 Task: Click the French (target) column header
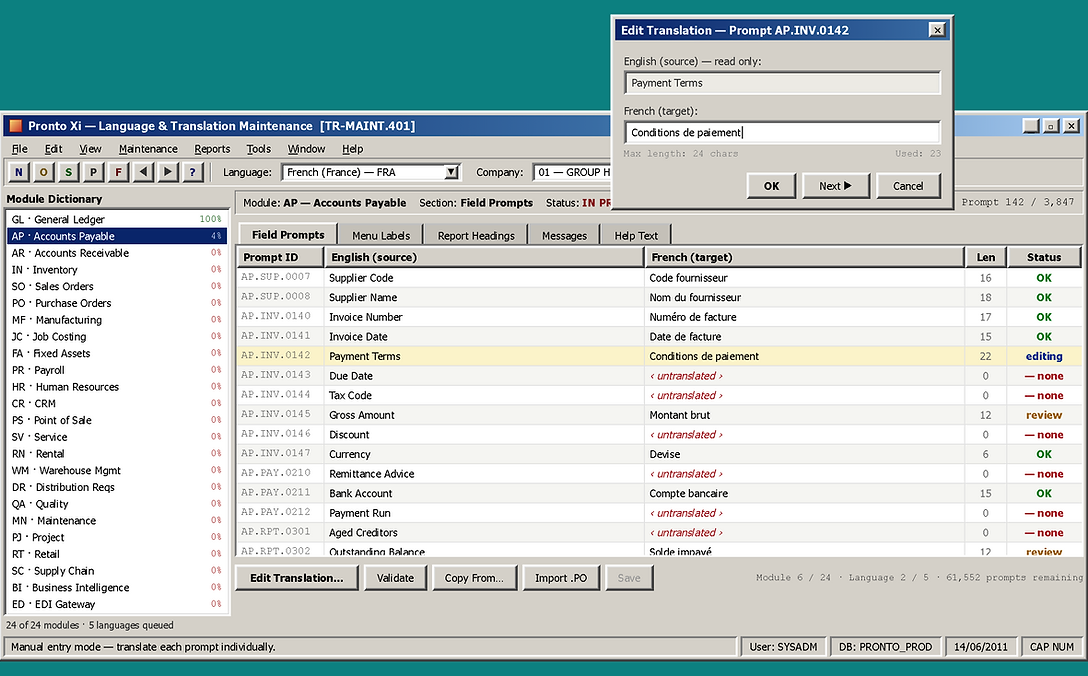point(804,257)
